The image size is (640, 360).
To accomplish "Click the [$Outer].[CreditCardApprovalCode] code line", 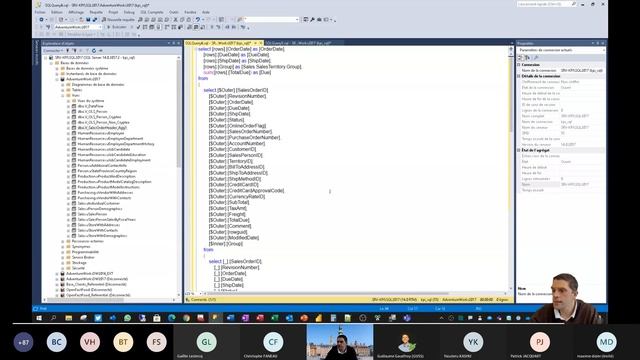I will tap(247, 191).
